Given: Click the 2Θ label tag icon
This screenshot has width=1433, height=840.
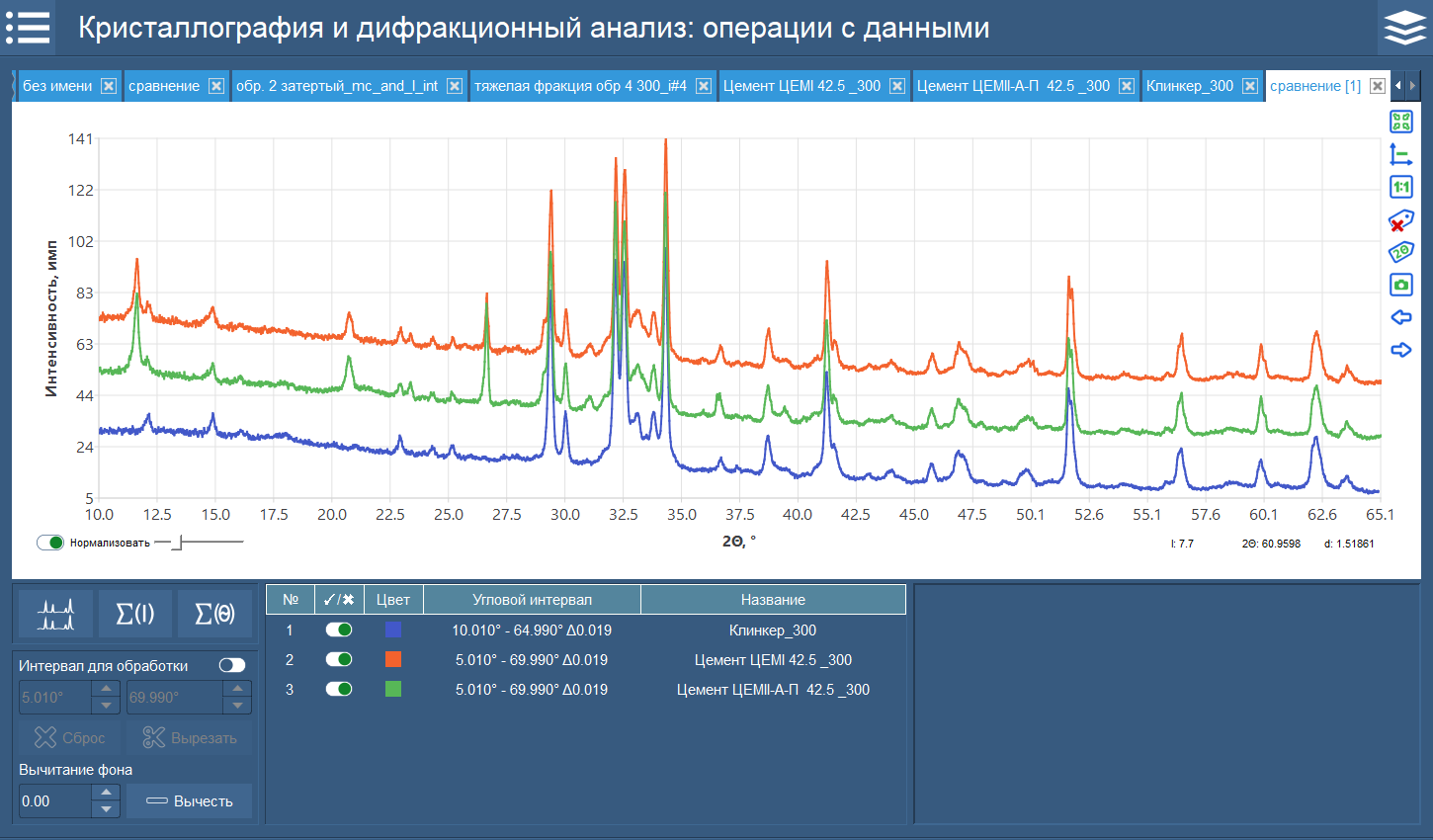Looking at the screenshot, I should coord(1401,252).
